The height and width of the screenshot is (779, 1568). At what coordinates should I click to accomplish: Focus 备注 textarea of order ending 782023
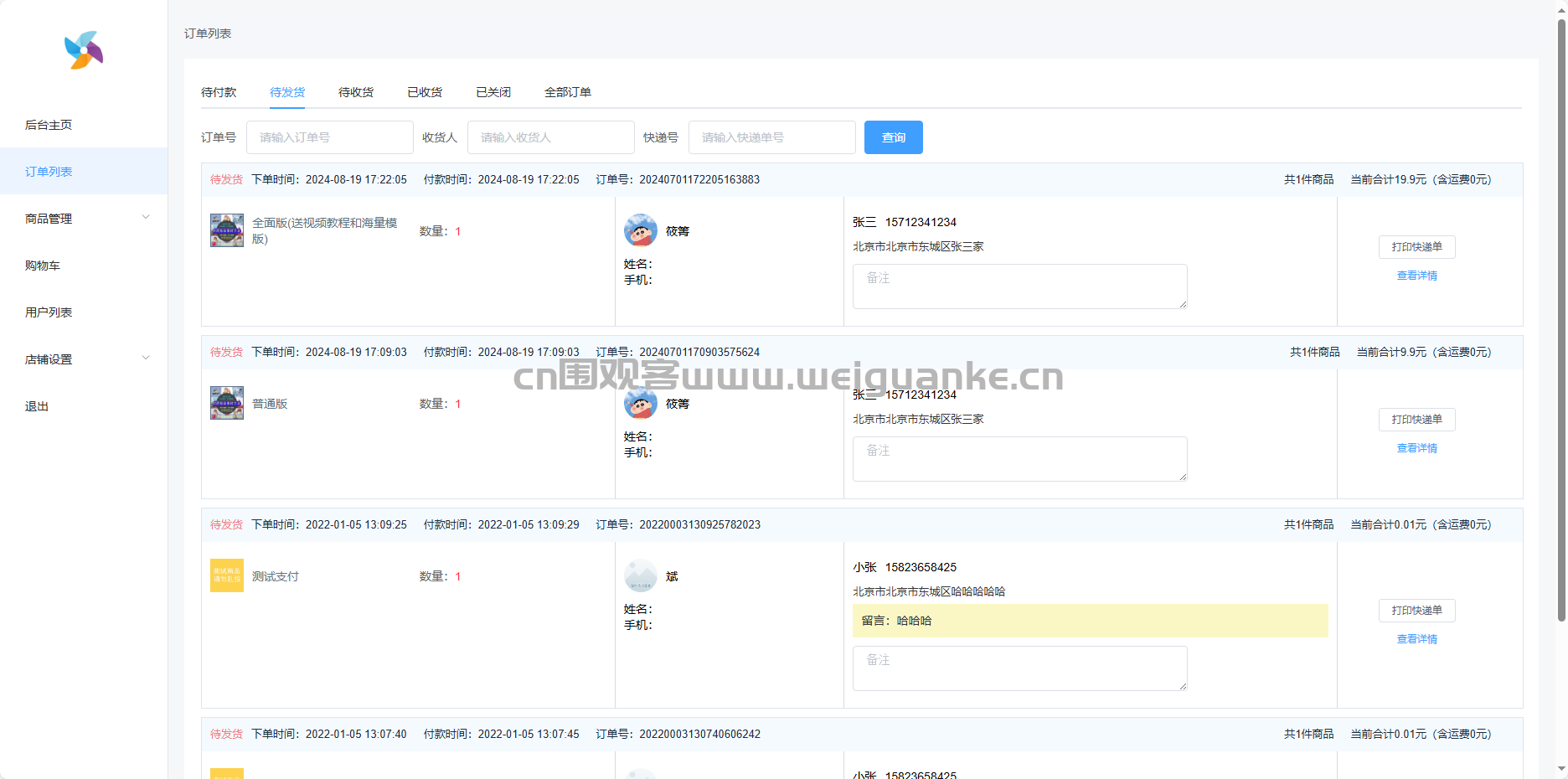1020,668
